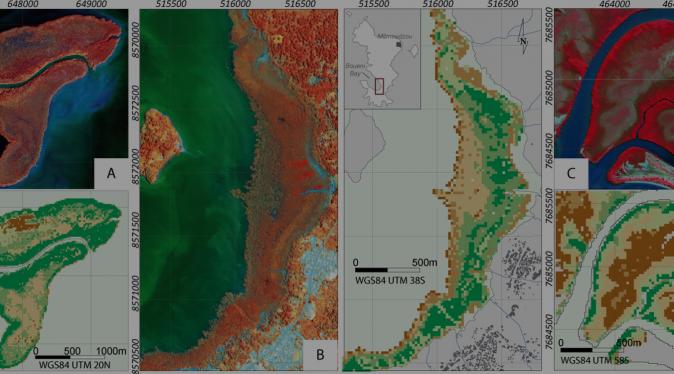Click the panel label B
Image resolution: width=674 pixels, height=374 pixels.
pos(320,355)
